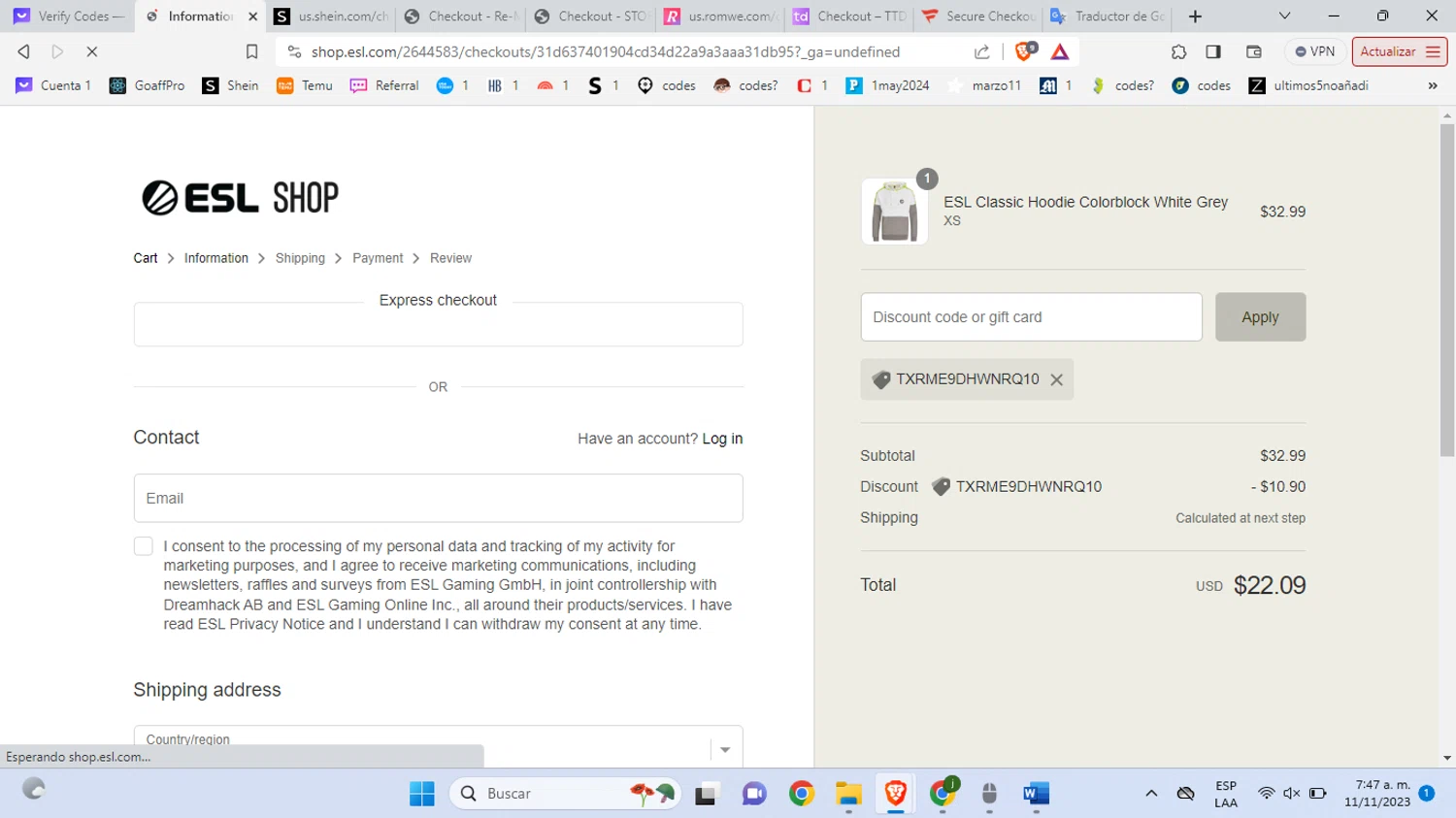Go back with the browser back arrow
The width and height of the screenshot is (1456, 818).
[24, 51]
